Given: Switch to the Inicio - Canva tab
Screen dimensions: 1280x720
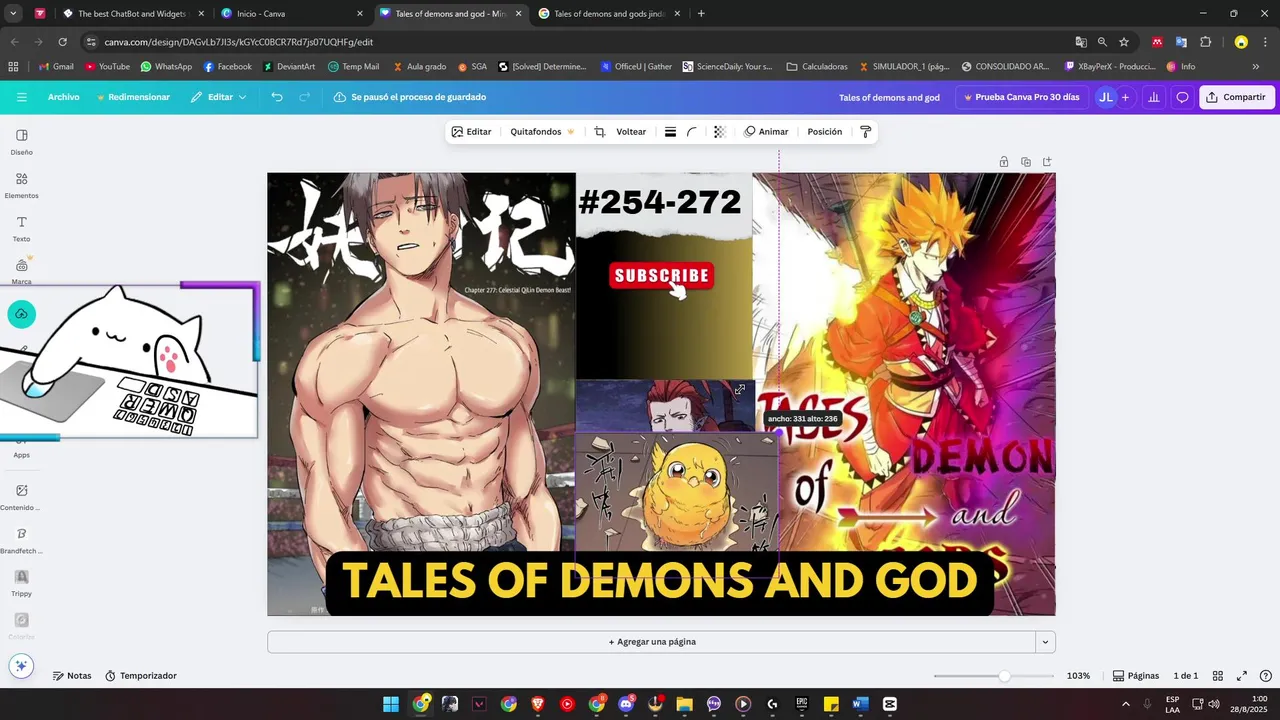Looking at the screenshot, I should tap(290, 14).
